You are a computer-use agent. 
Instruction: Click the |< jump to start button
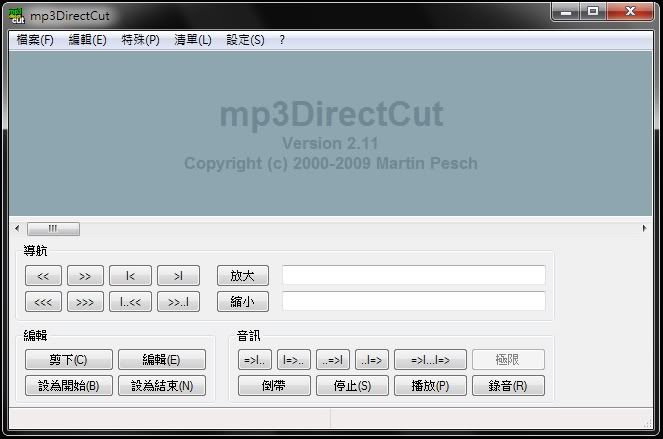(130, 276)
